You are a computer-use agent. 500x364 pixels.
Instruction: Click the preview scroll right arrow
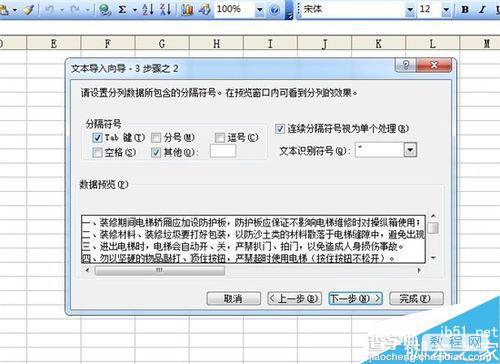pyautogui.click(x=419, y=270)
